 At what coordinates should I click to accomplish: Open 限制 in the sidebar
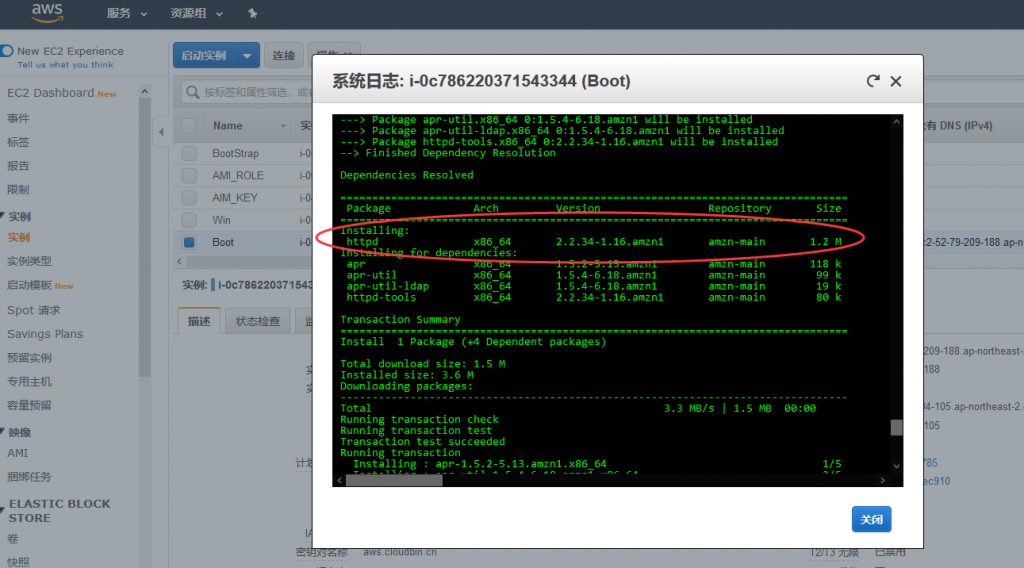tap(18, 189)
